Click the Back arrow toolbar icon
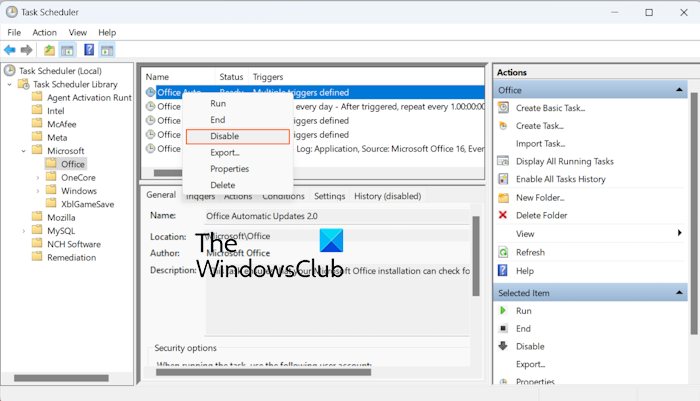The height and width of the screenshot is (401, 700). click(x=10, y=50)
